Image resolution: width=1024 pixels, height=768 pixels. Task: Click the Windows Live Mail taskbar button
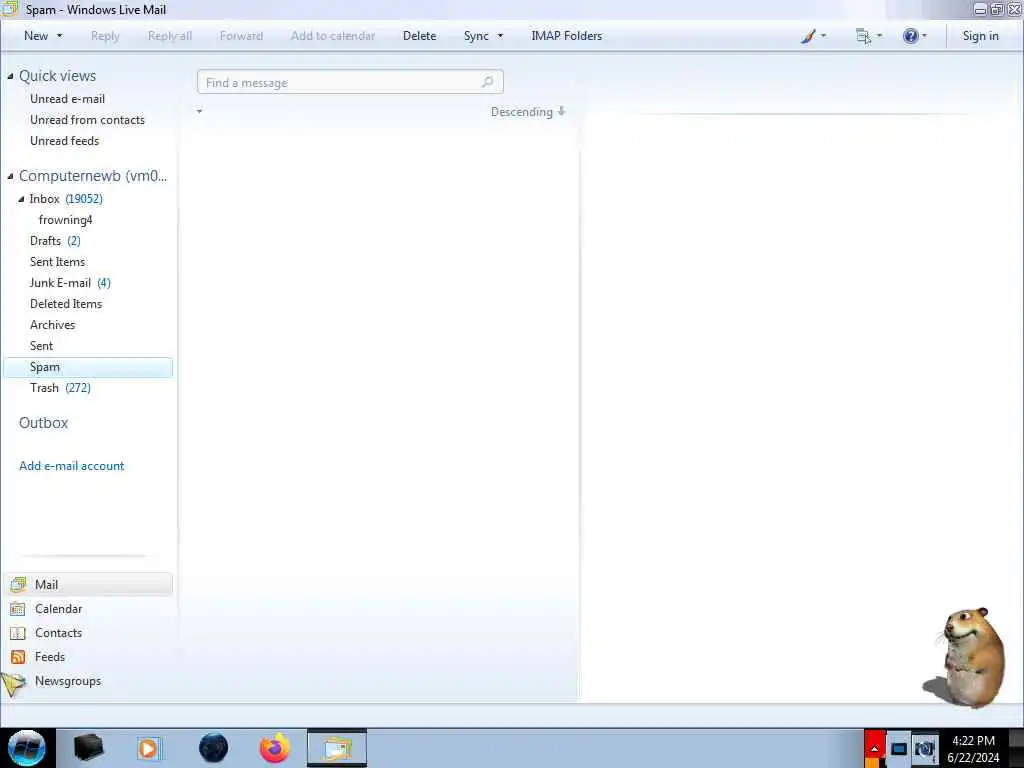[337, 748]
